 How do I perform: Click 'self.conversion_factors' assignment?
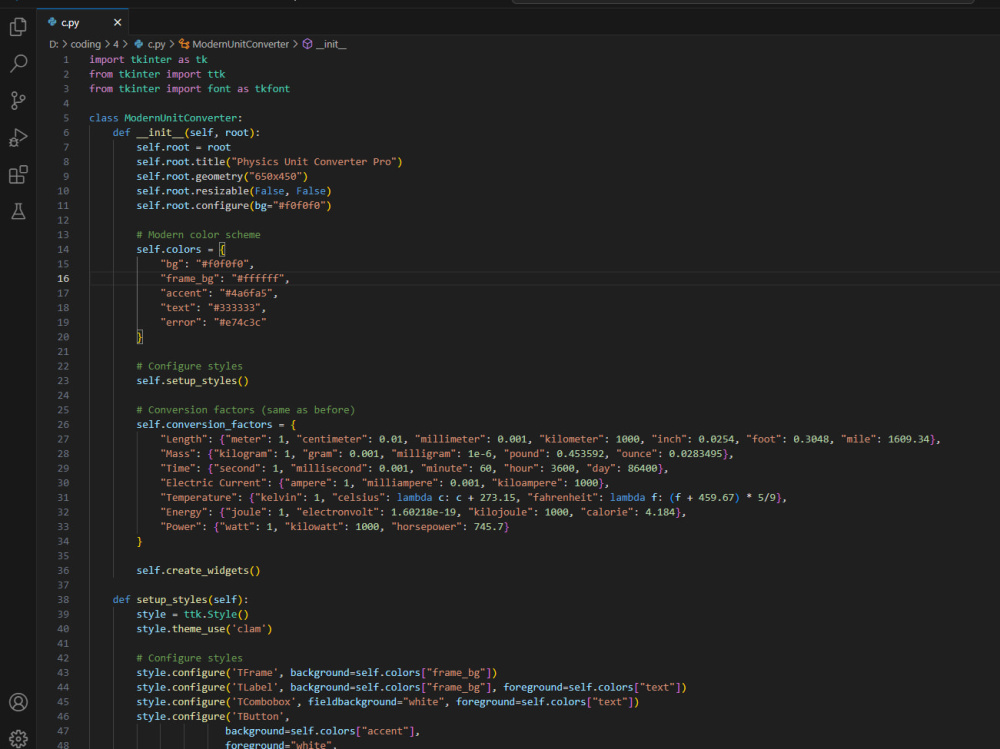point(204,424)
